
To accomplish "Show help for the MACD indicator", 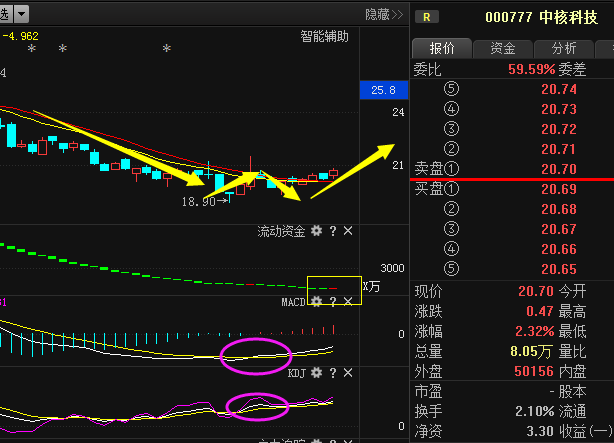I will (x=333, y=301).
